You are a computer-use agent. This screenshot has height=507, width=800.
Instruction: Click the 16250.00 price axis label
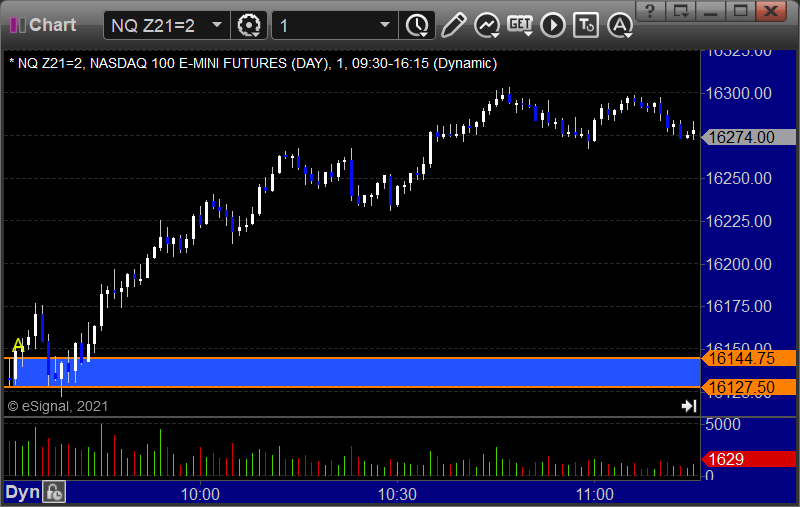pos(738,178)
